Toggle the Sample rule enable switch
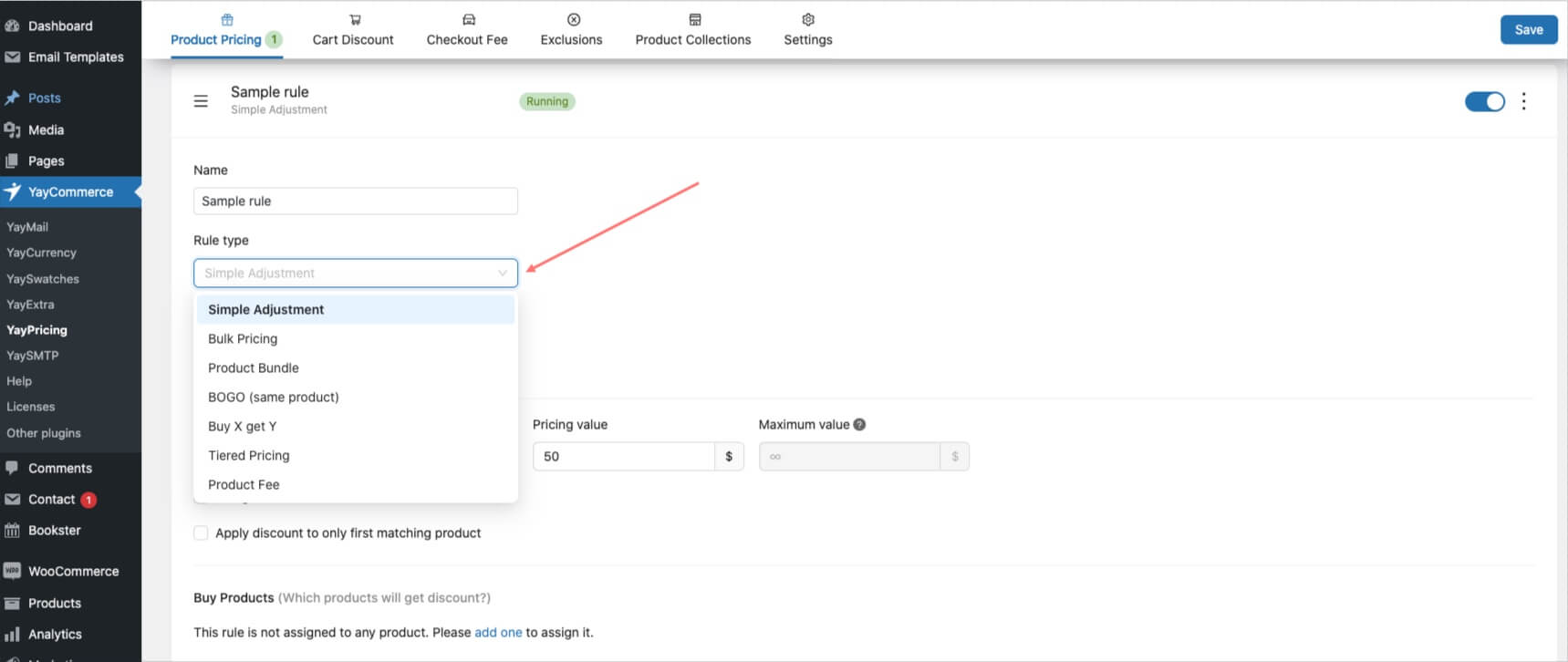The height and width of the screenshot is (662, 1568). [1484, 101]
